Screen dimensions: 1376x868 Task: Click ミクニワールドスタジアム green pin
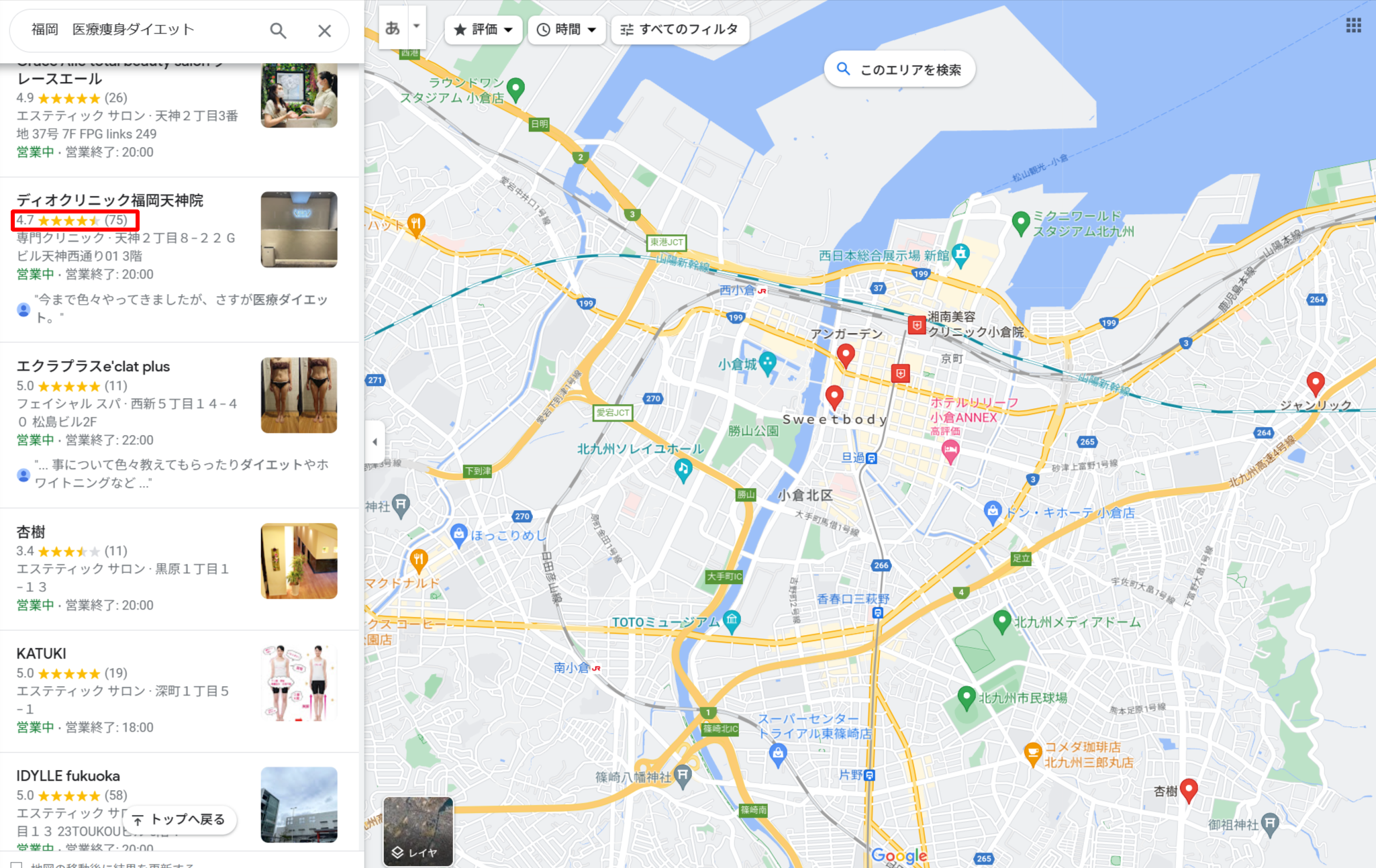[1020, 223]
